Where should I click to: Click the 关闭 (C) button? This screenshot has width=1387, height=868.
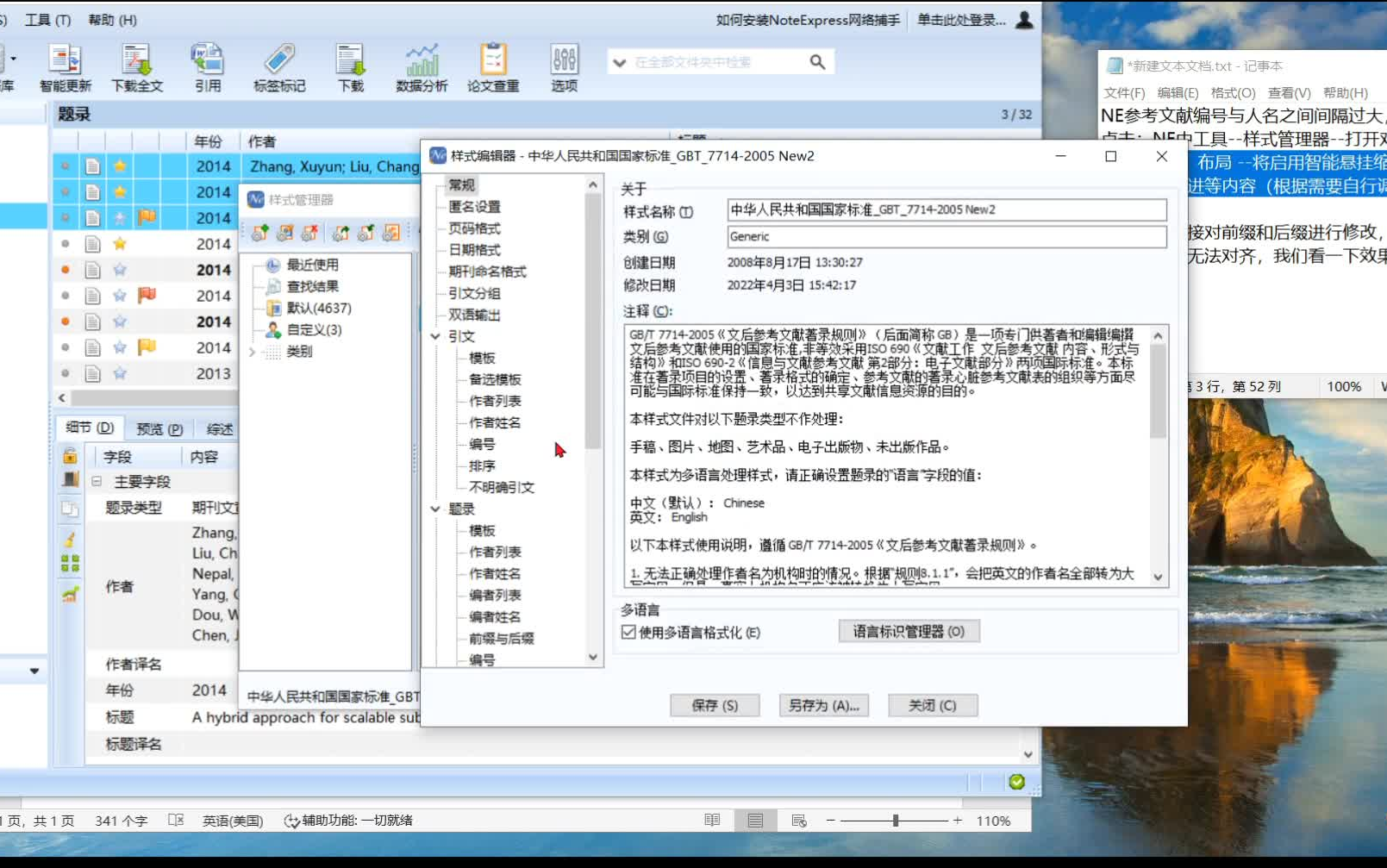pos(933,705)
